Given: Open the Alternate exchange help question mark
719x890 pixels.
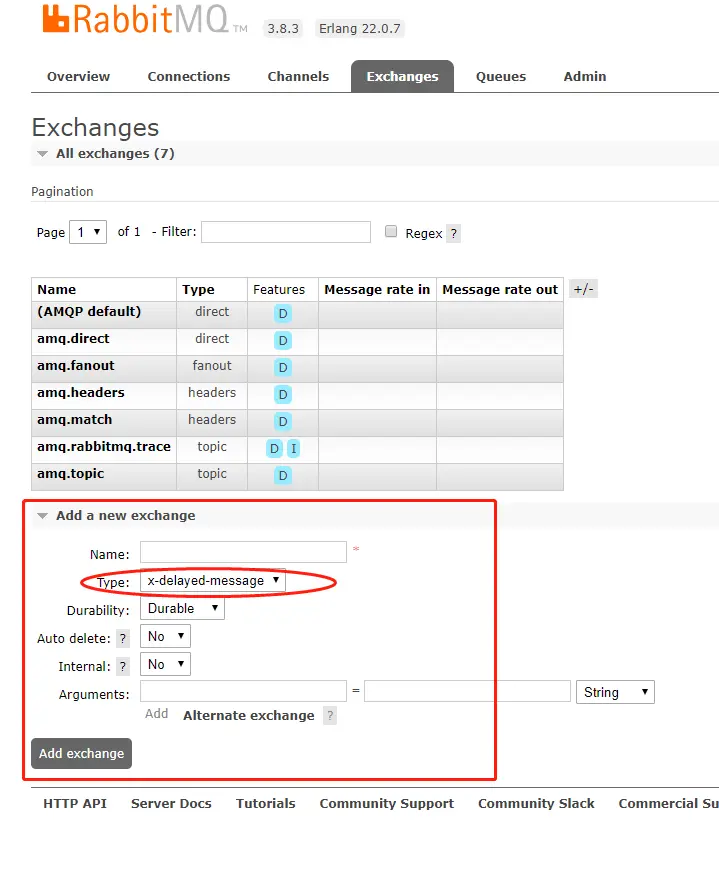Looking at the screenshot, I should (330, 716).
